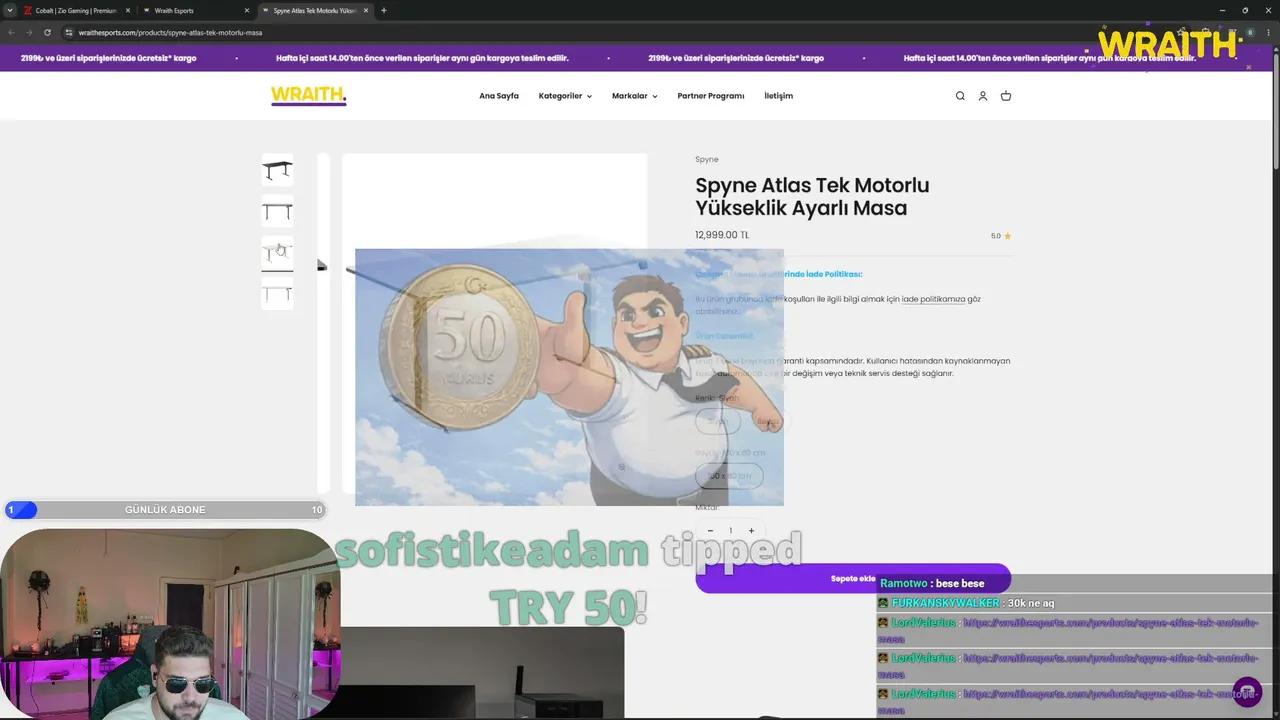
Task: Go forward with browser forward arrow
Action: coord(28,32)
